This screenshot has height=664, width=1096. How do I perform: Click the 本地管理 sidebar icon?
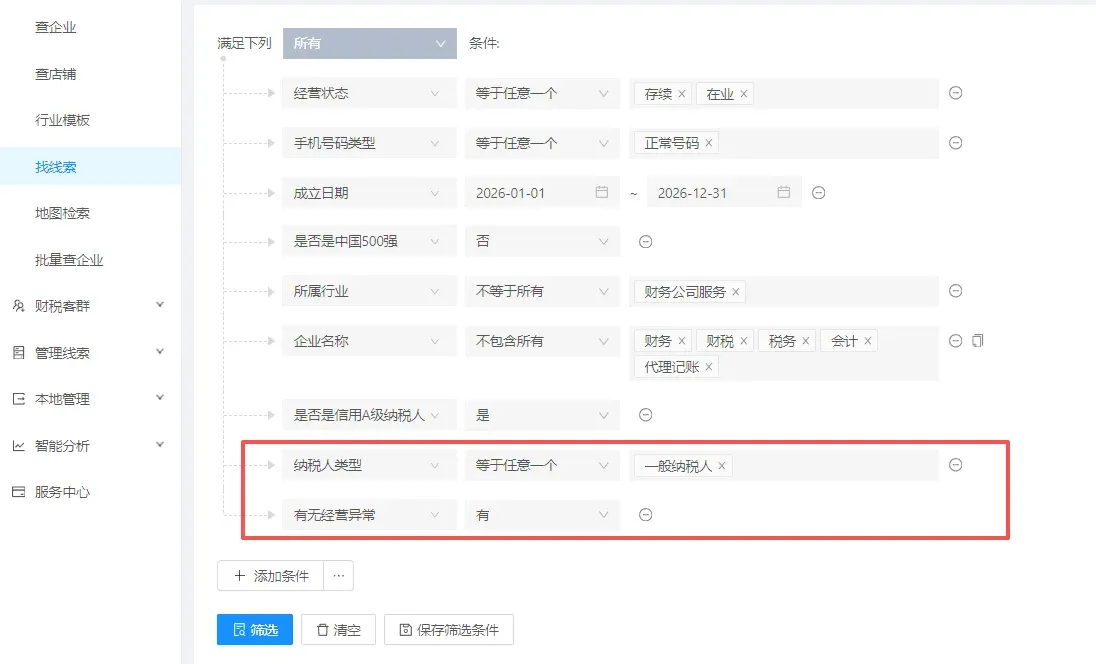pyautogui.click(x=19, y=398)
